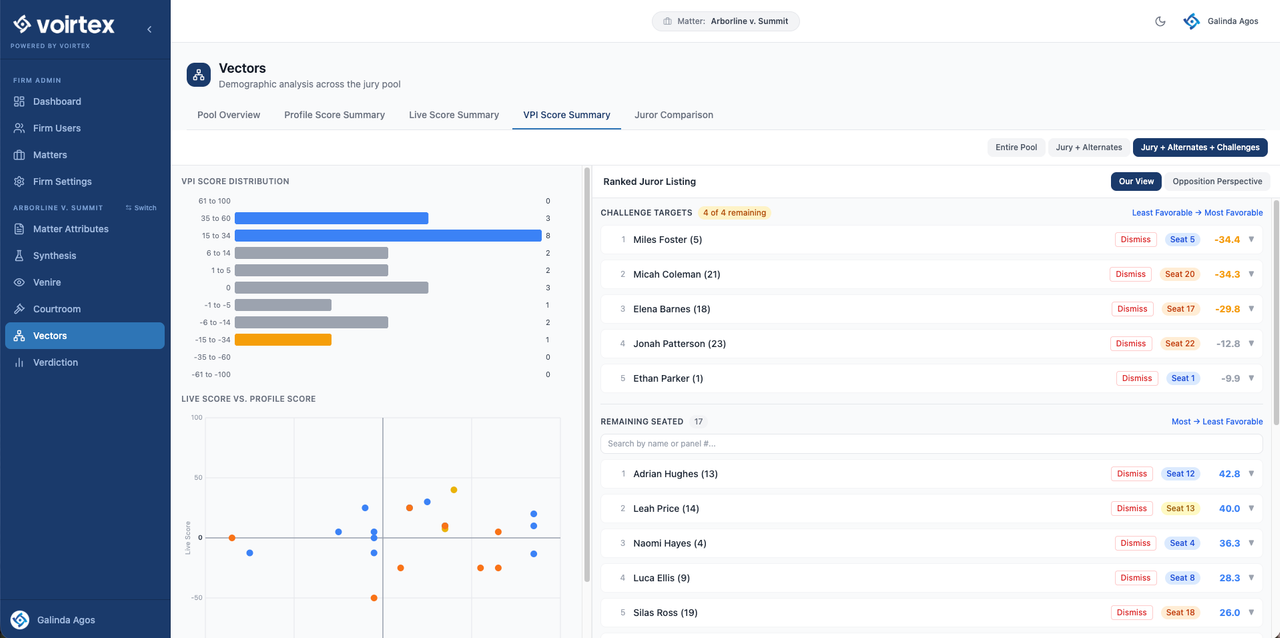
Task: Switch to Profile Score Summary tab
Action: tap(334, 115)
